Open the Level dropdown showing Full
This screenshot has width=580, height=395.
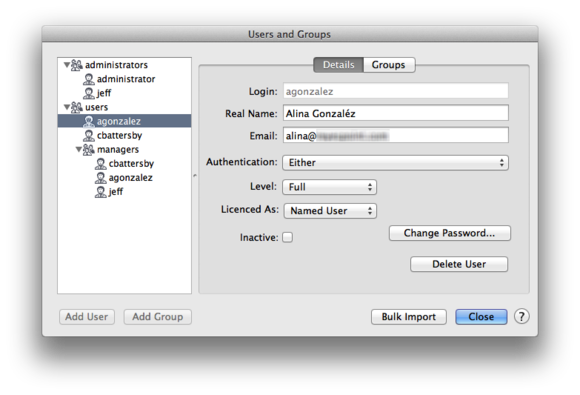point(330,187)
